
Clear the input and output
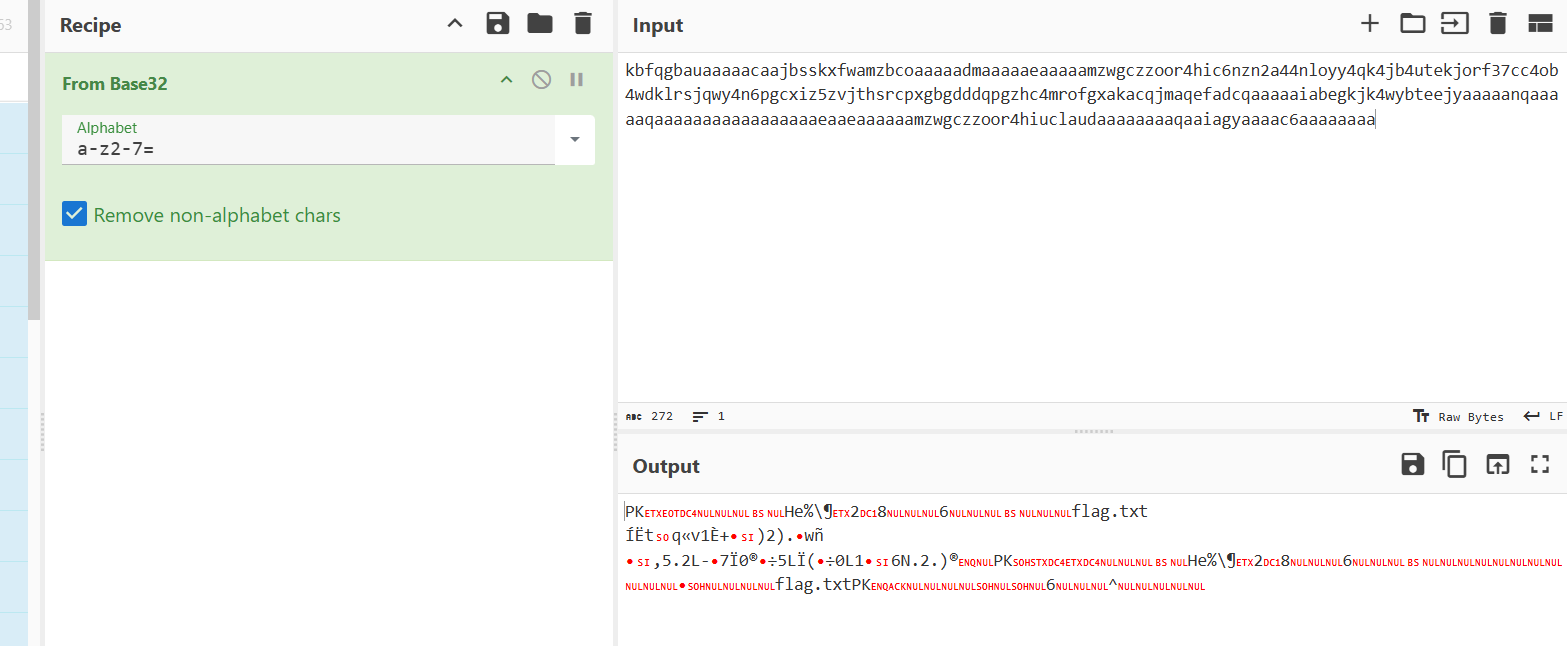[1497, 24]
